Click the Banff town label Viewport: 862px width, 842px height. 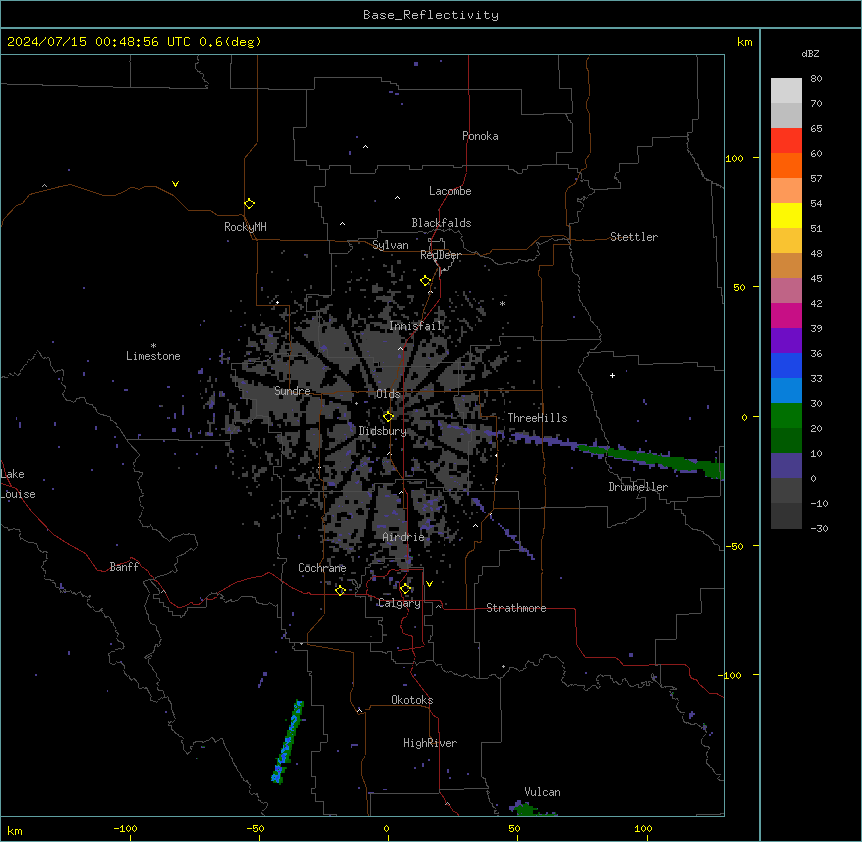click(124, 567)
